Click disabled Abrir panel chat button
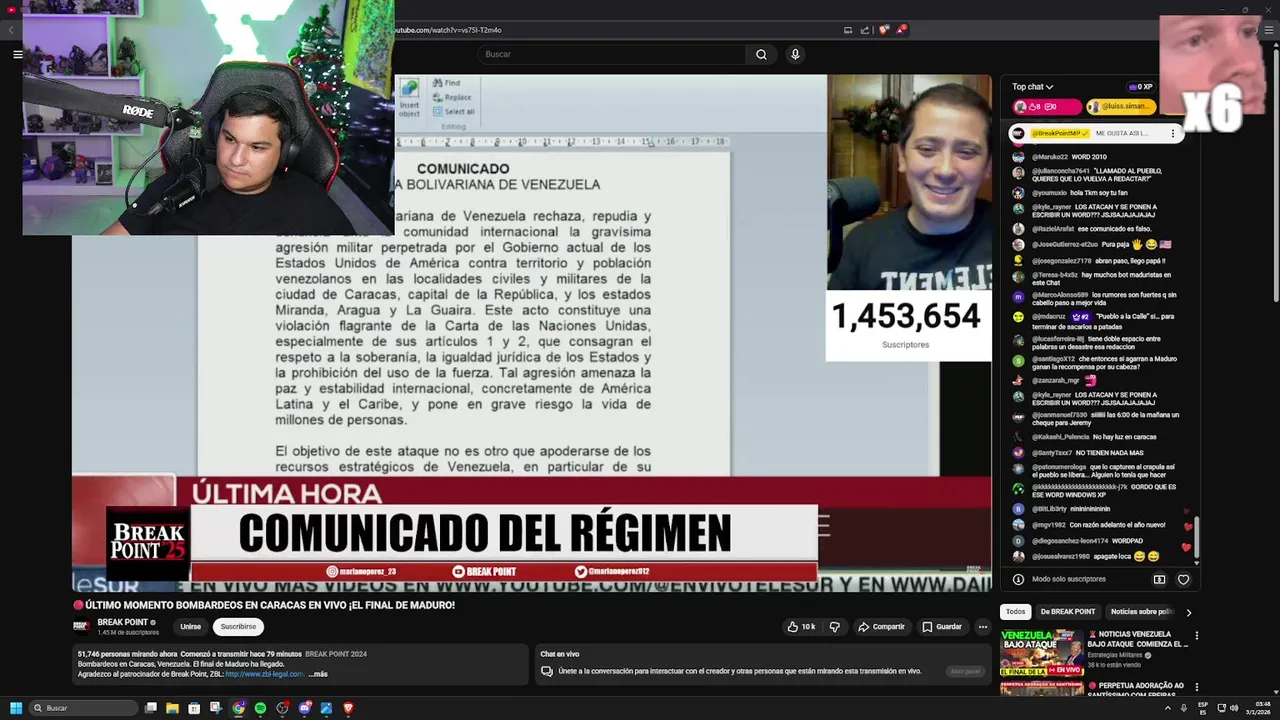The width and height of the screenshot is (1280, 720). pyautogui.click(x=965, y=671)
